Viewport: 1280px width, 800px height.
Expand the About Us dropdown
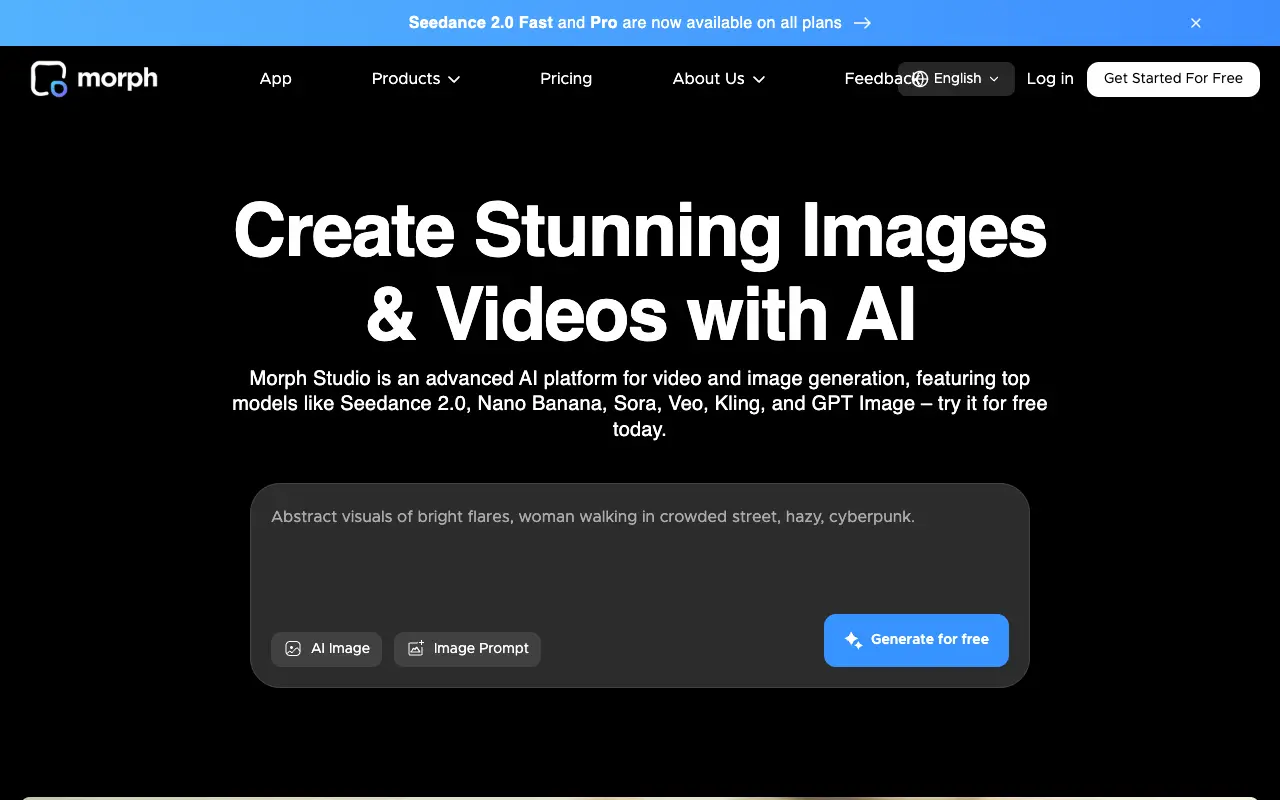pyautogui.click(x=719, y=79)
